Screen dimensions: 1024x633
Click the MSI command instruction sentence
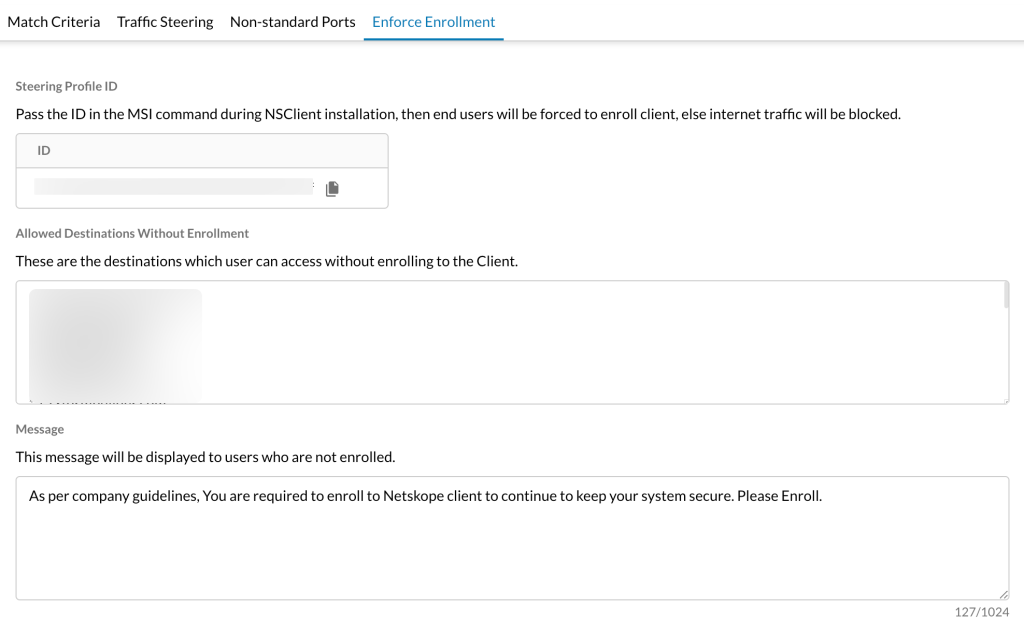458,114
